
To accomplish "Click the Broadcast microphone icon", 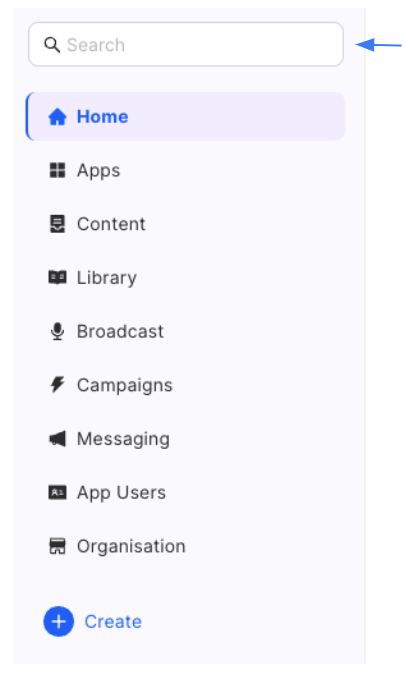I will pos(57,332).
